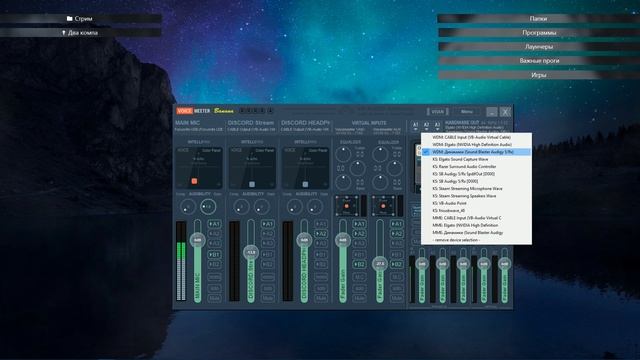Click the MAIN MIC fader gain knob

tap(198, 240)
